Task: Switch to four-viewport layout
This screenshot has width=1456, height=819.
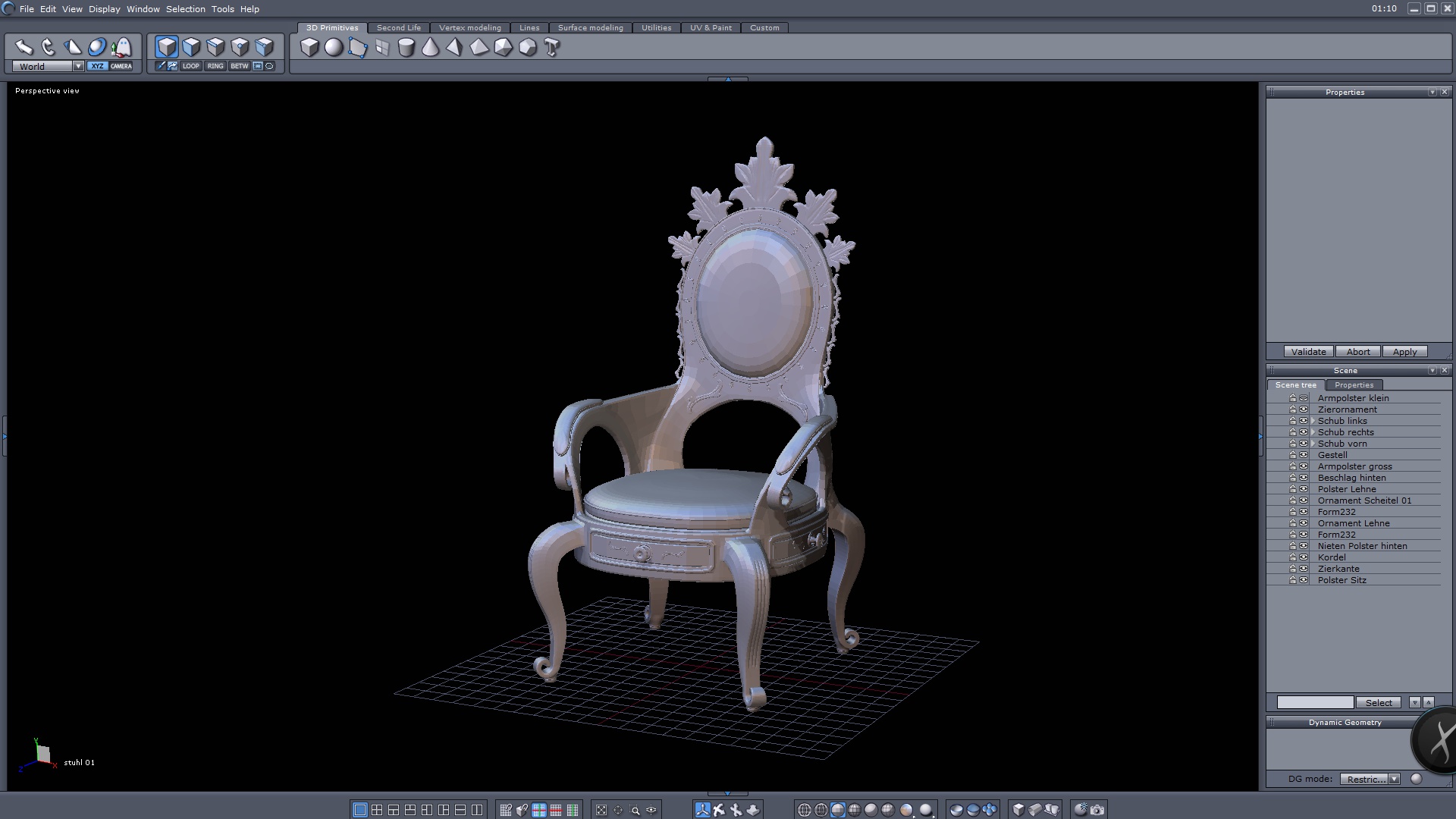Action: tap(377, 810)
